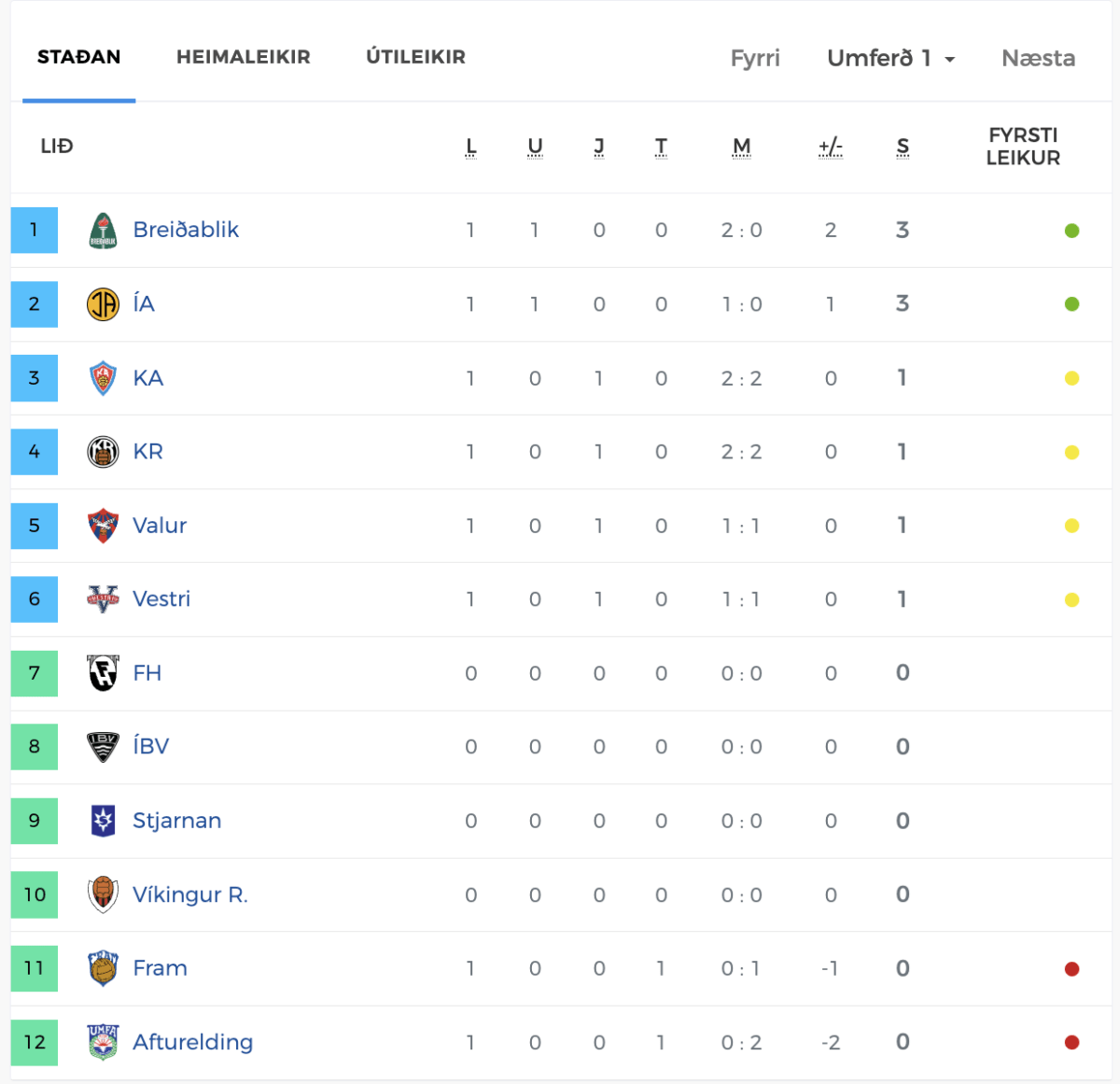The width and height of the screenshot is (1120, 1084).
Task: Open the Umferð 1 round dropdown
Action: tap(890, 58)
